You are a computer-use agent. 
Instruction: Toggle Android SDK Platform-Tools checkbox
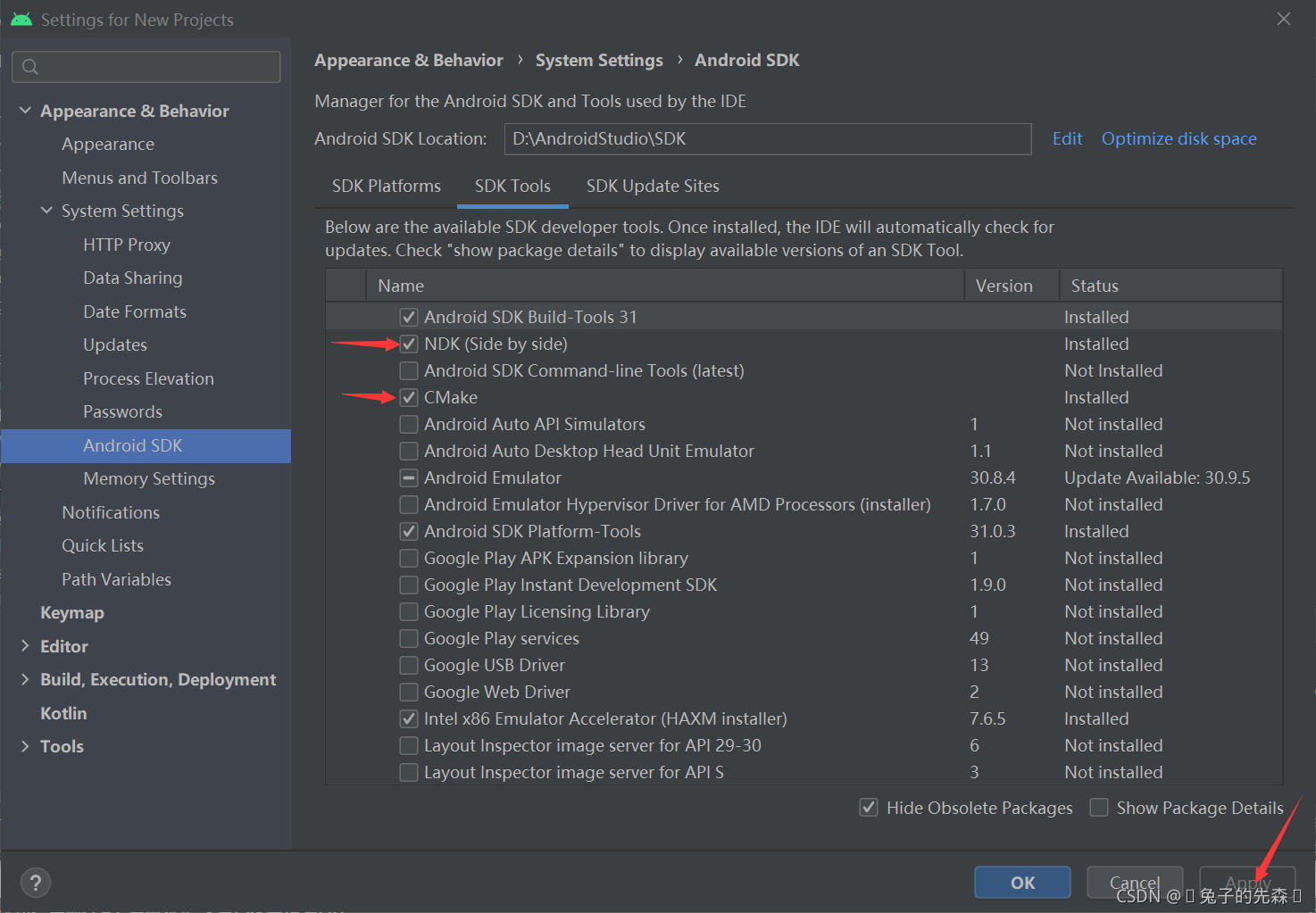pyautogui.click(x=409, y=531)
